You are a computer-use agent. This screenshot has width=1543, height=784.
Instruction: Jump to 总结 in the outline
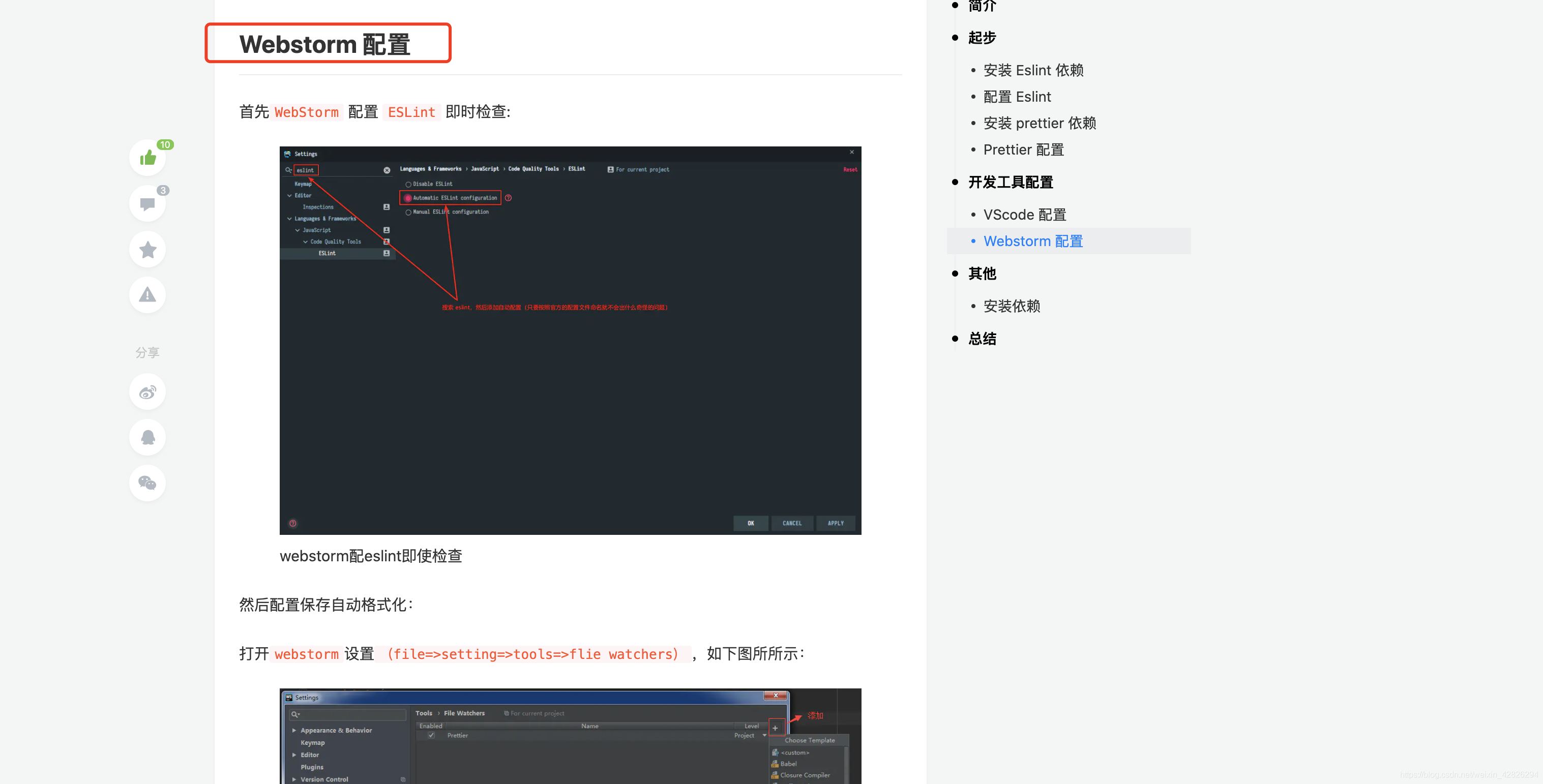click(x=982, y=339)
